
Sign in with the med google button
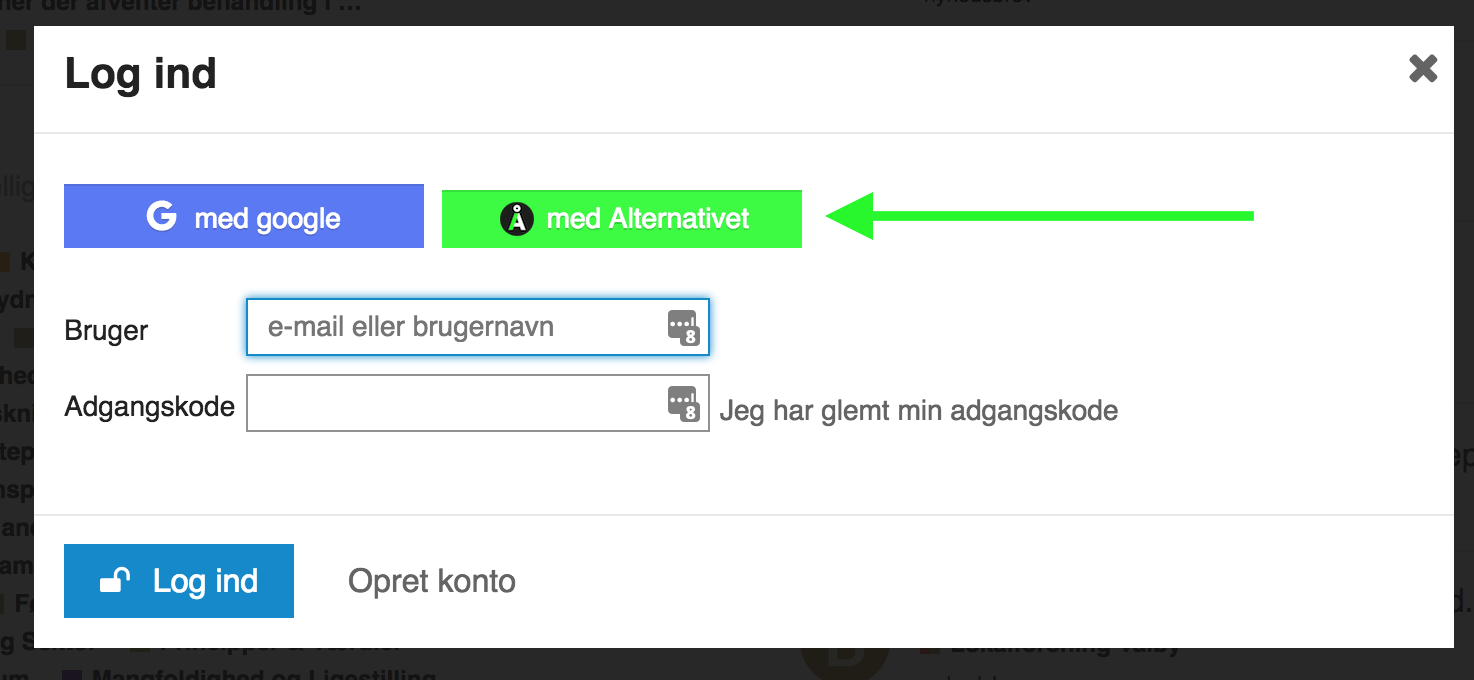coord(244,216)
